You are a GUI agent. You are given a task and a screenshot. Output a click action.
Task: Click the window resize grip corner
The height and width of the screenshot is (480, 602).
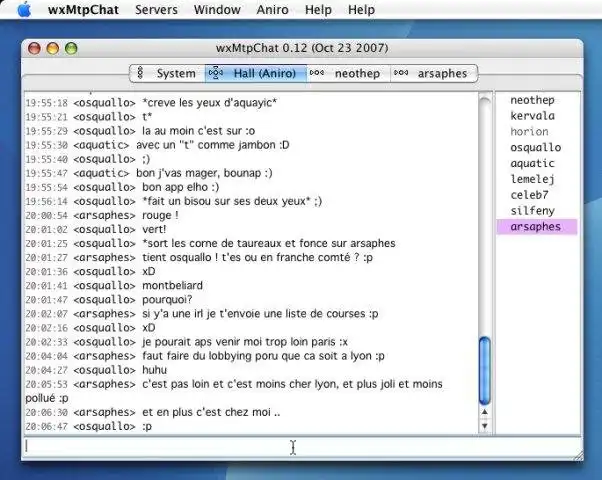point(578,455)
